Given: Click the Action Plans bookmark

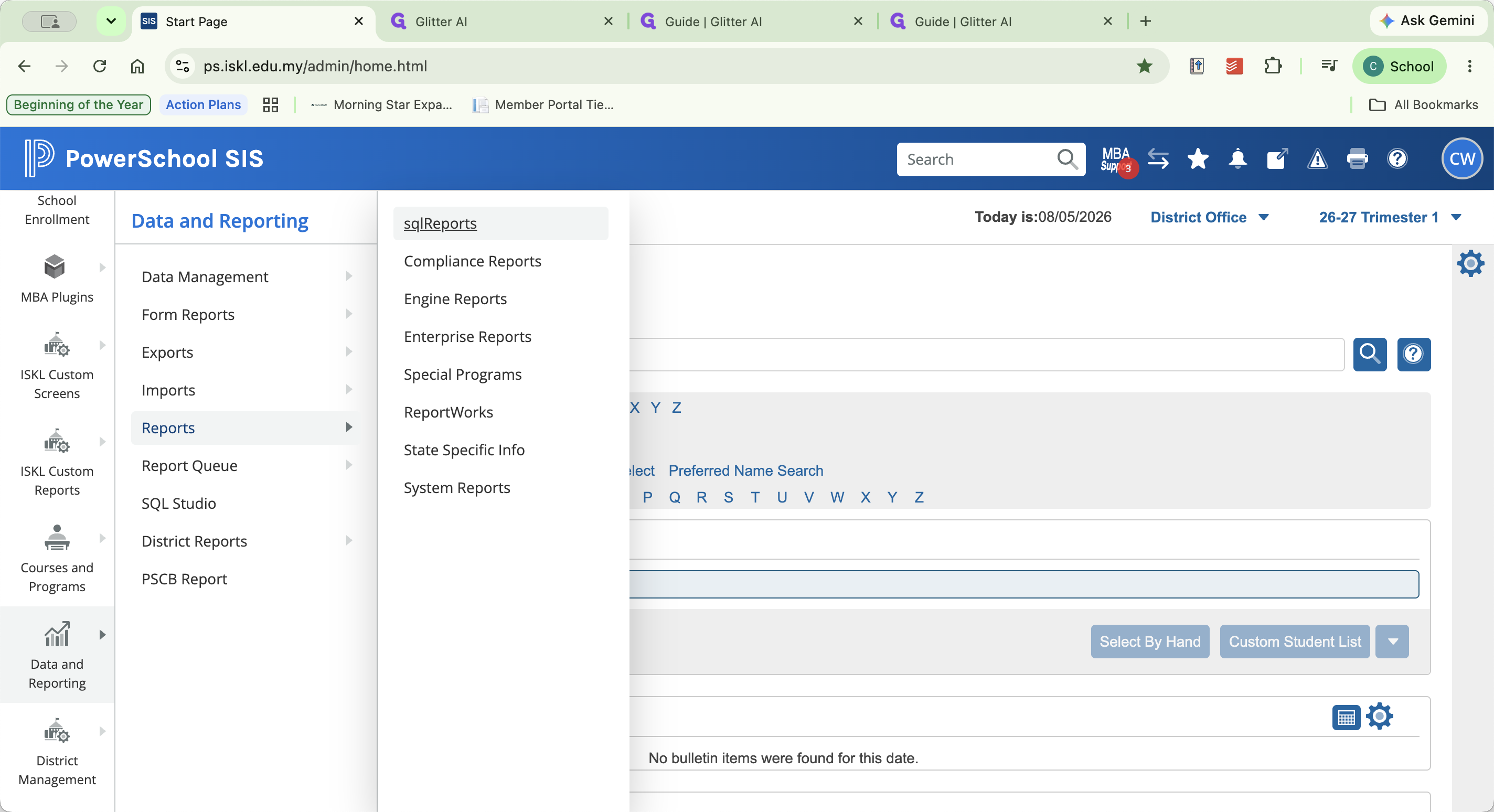Looking at the screenshot, I should coord(203,105).
